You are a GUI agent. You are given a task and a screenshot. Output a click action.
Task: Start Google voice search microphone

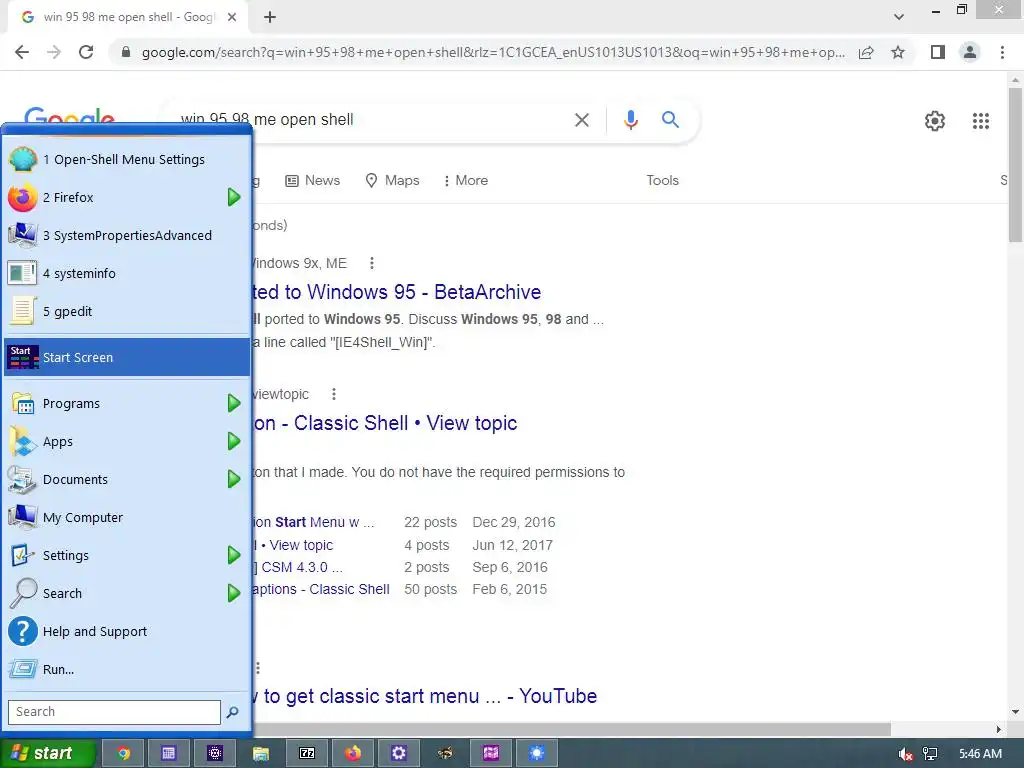(630, 120)
